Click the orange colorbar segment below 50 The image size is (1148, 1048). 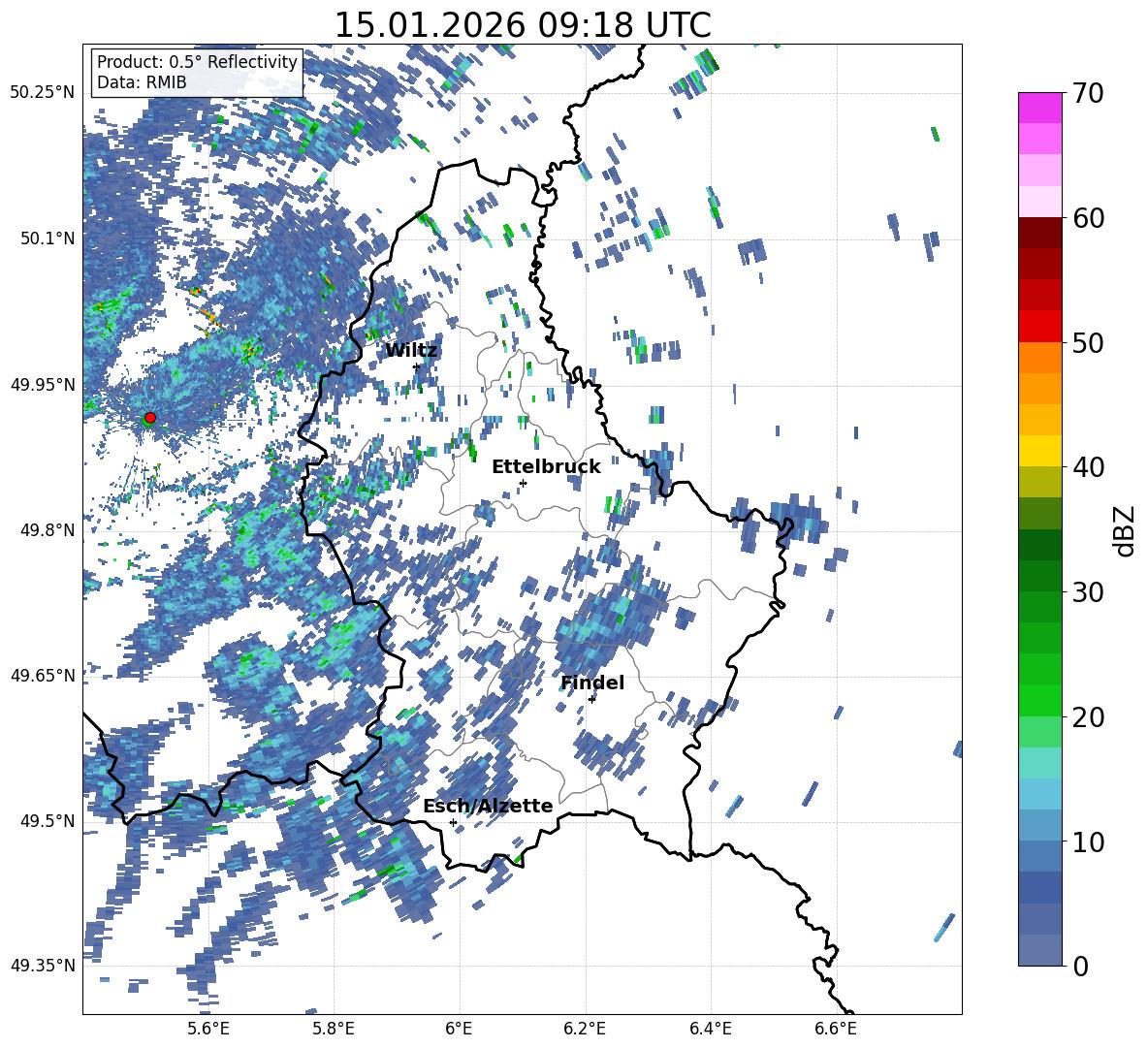1039,358
